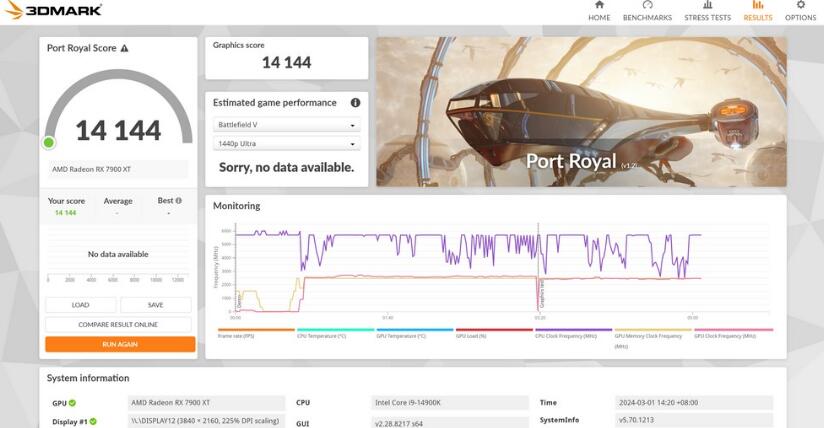The height and width of the screenshot is (428, 824).
Task: Click the Graphics score value 14 144
Action: click(286, 63)
